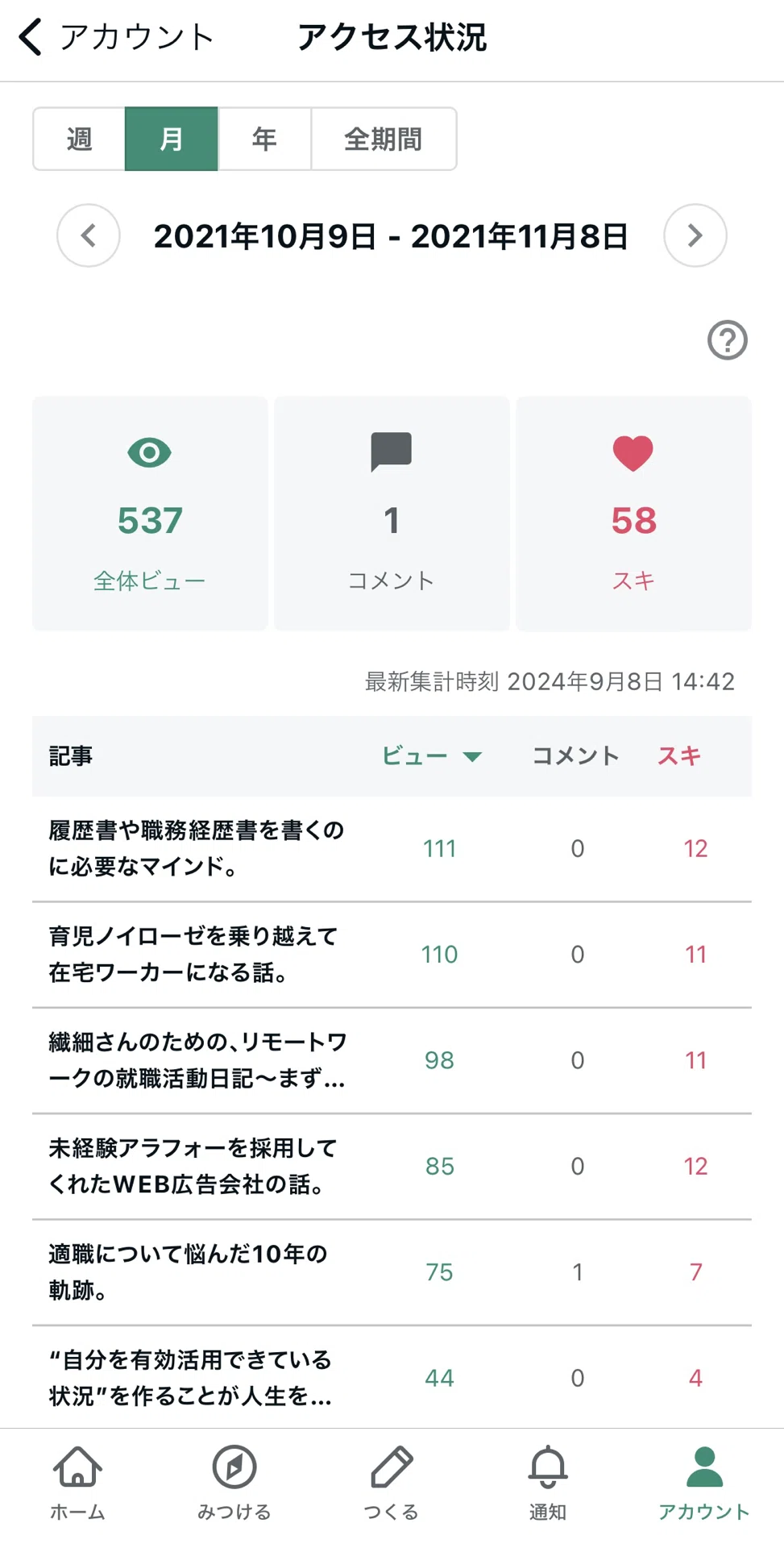
Task: Select the アカウント person icon
Action: (x=704, y=1466)
